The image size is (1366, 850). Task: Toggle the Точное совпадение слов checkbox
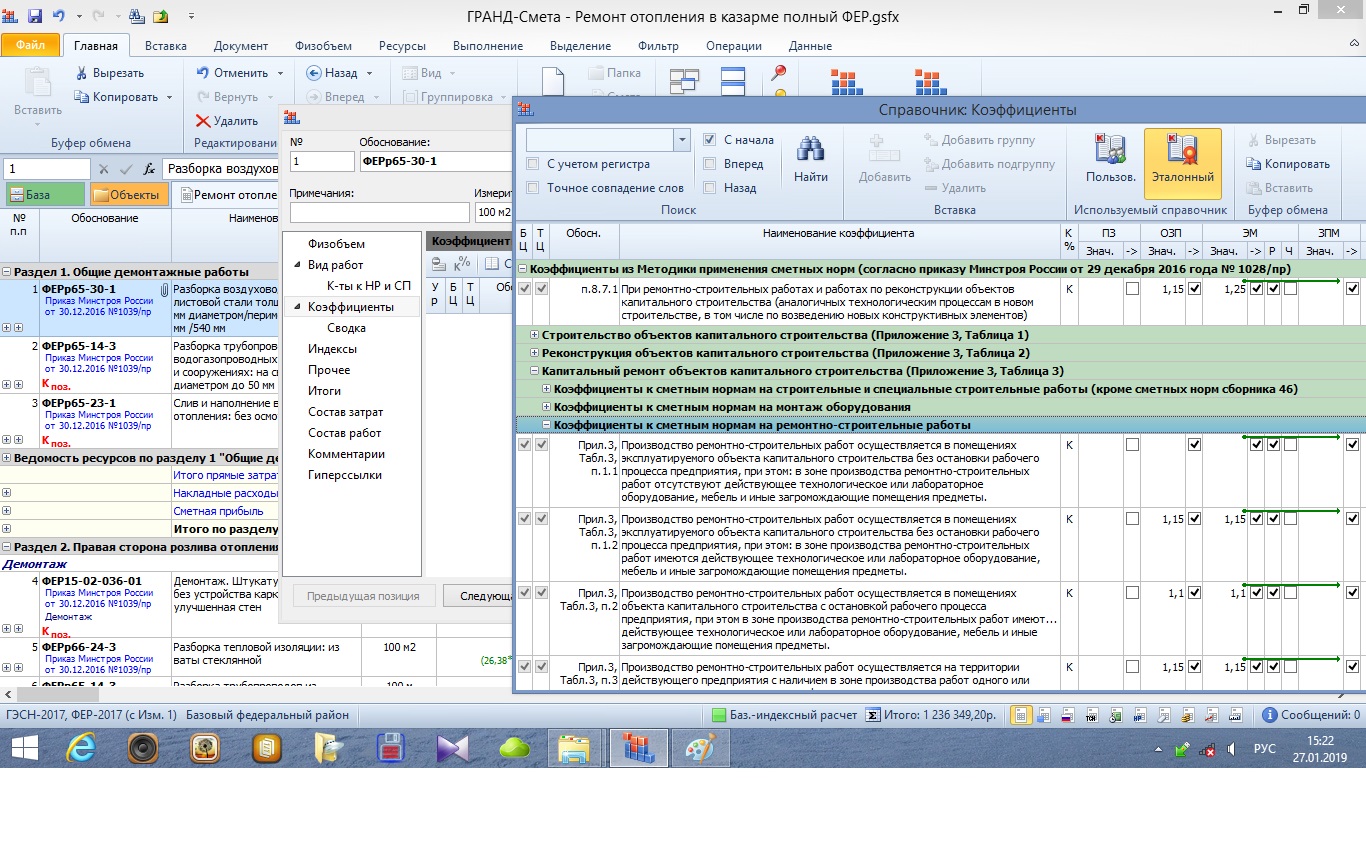coord(533,188)
